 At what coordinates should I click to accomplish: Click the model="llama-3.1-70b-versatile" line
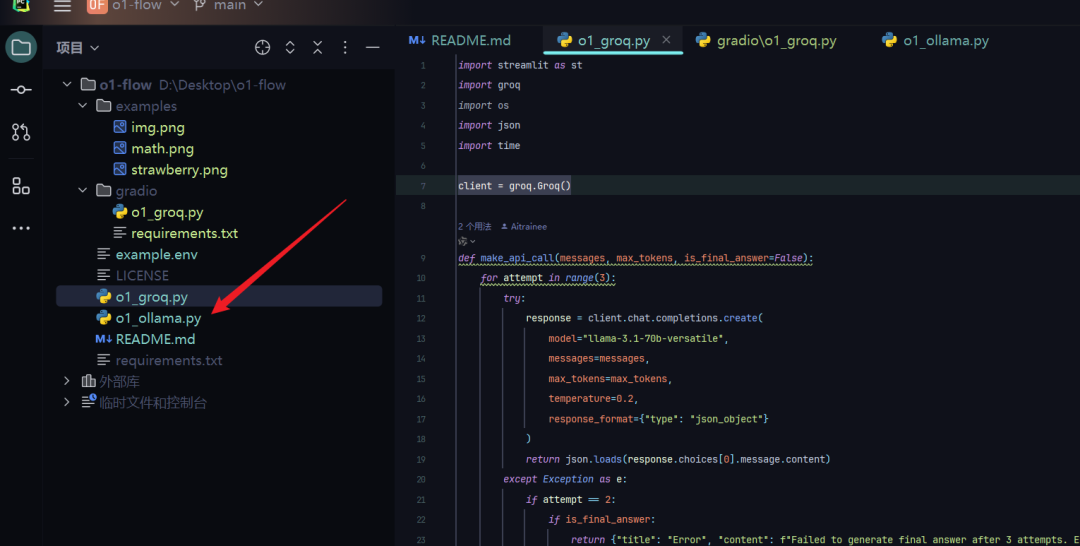638,339
